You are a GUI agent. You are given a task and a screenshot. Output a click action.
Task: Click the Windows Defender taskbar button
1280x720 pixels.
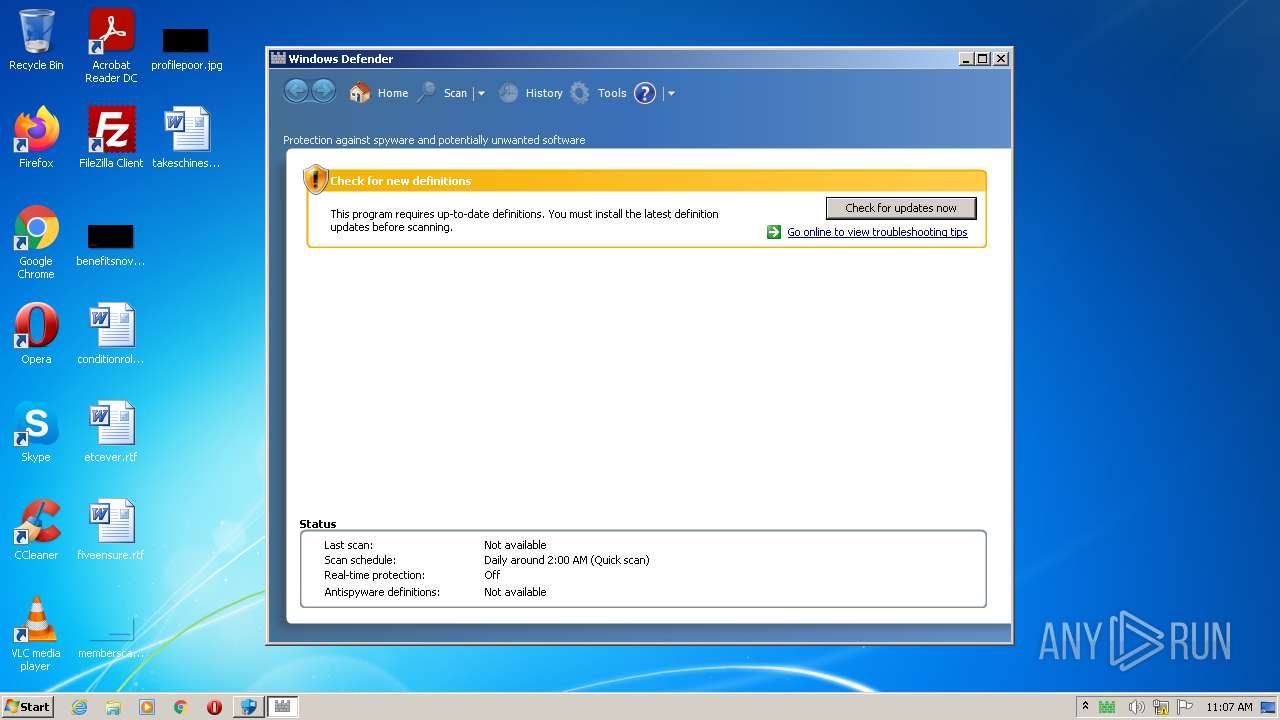[282, 707]
